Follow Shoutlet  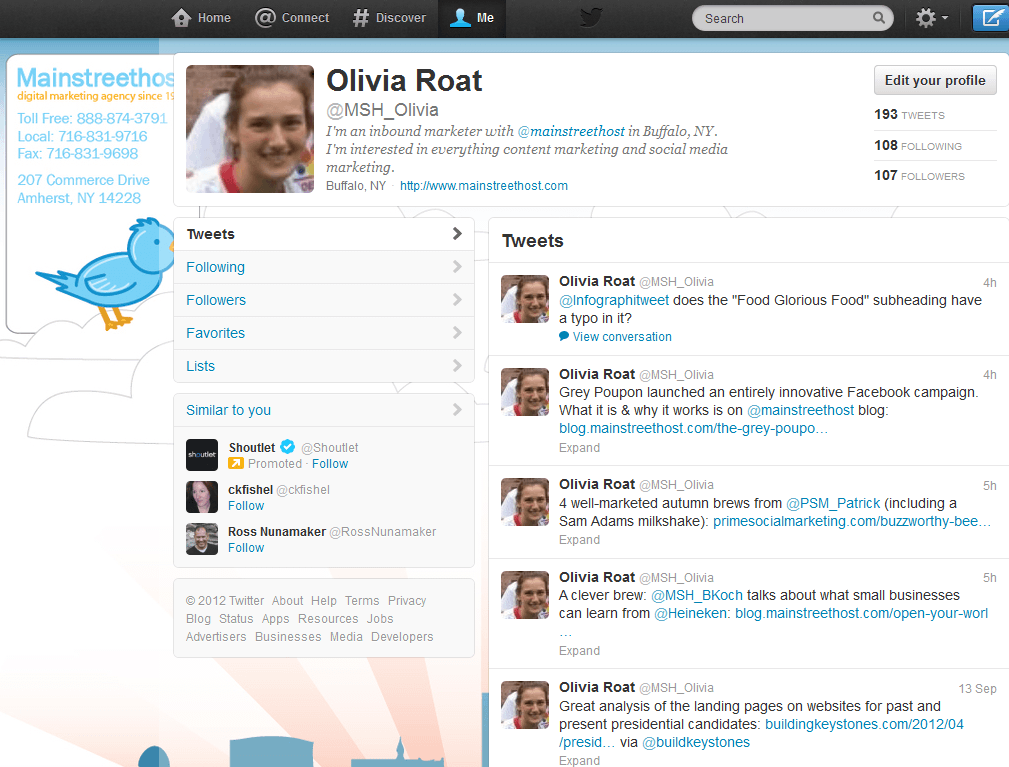coord(330,463)
